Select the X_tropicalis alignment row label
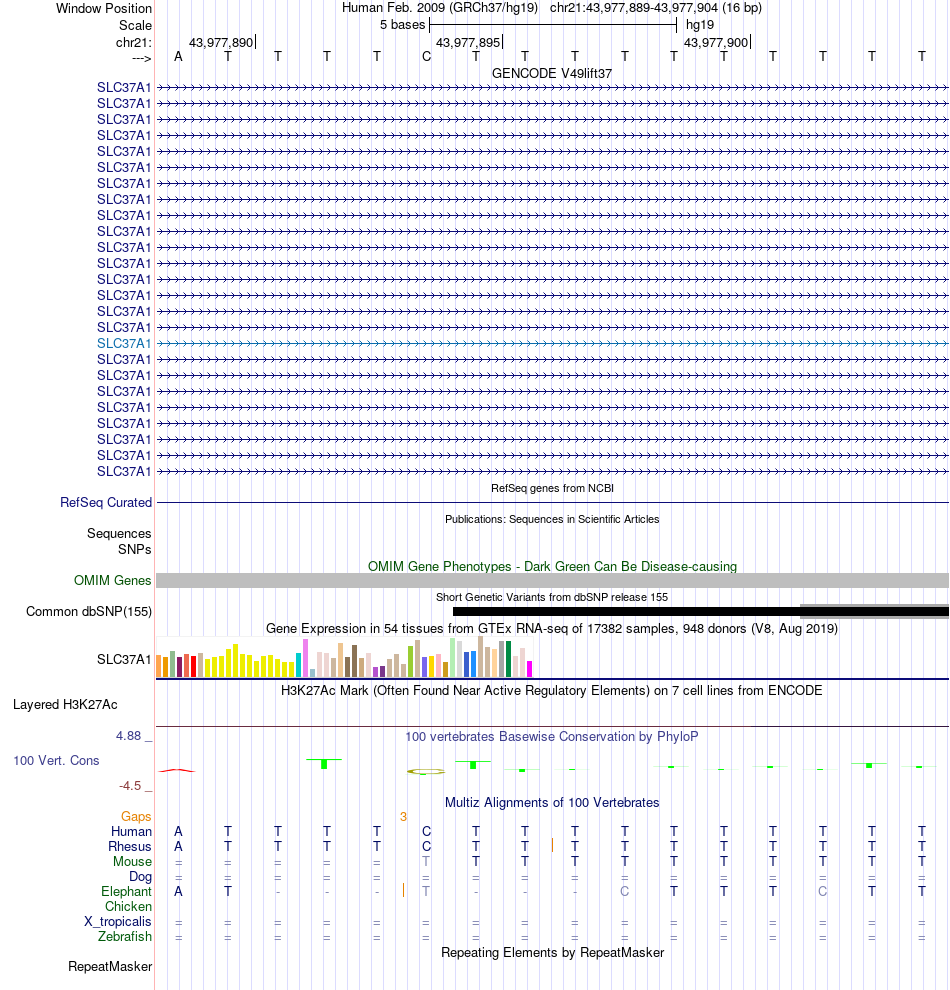950x990 pixels. tap(117, 922)
